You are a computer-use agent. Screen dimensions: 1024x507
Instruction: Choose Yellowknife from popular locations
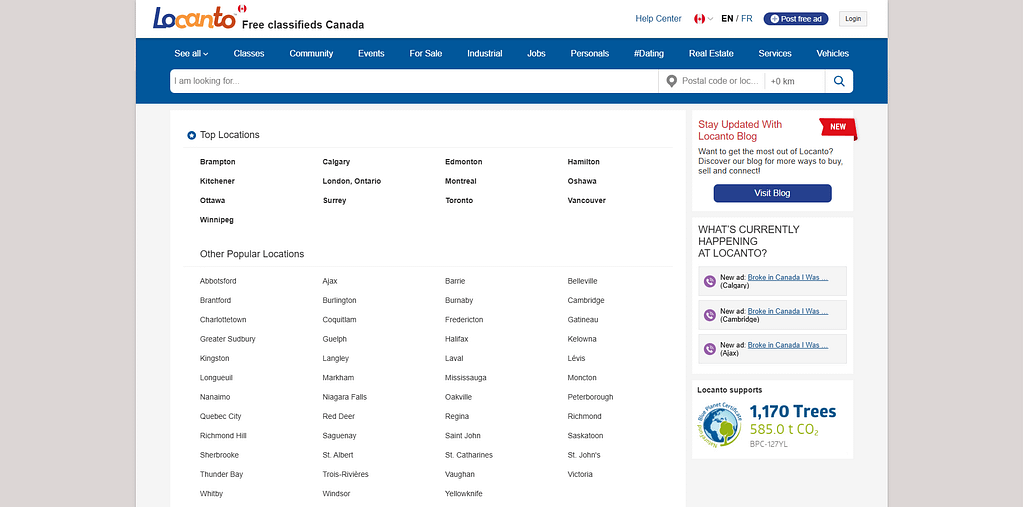pyautogui.click(x=464, y=494)
